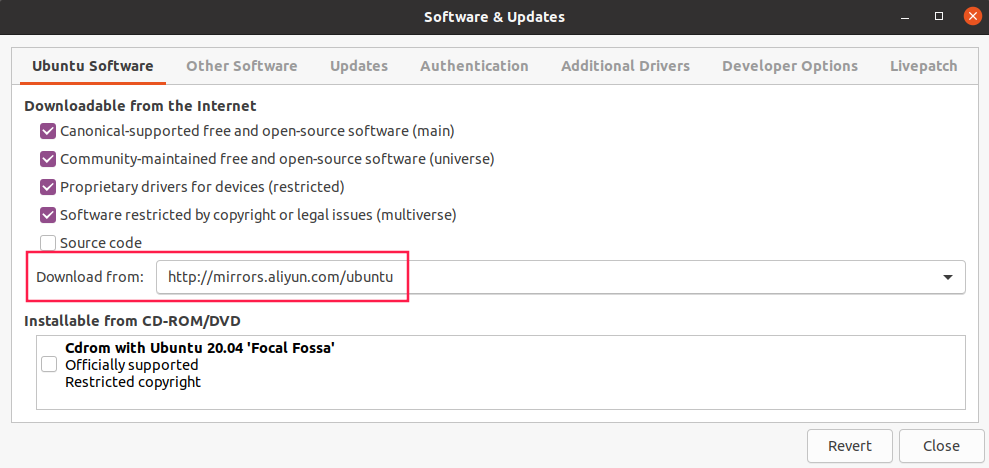Open the Updates tab
The height and width of the screenshot is (468, 989).
pyautogui.click(x=359, y=66)
